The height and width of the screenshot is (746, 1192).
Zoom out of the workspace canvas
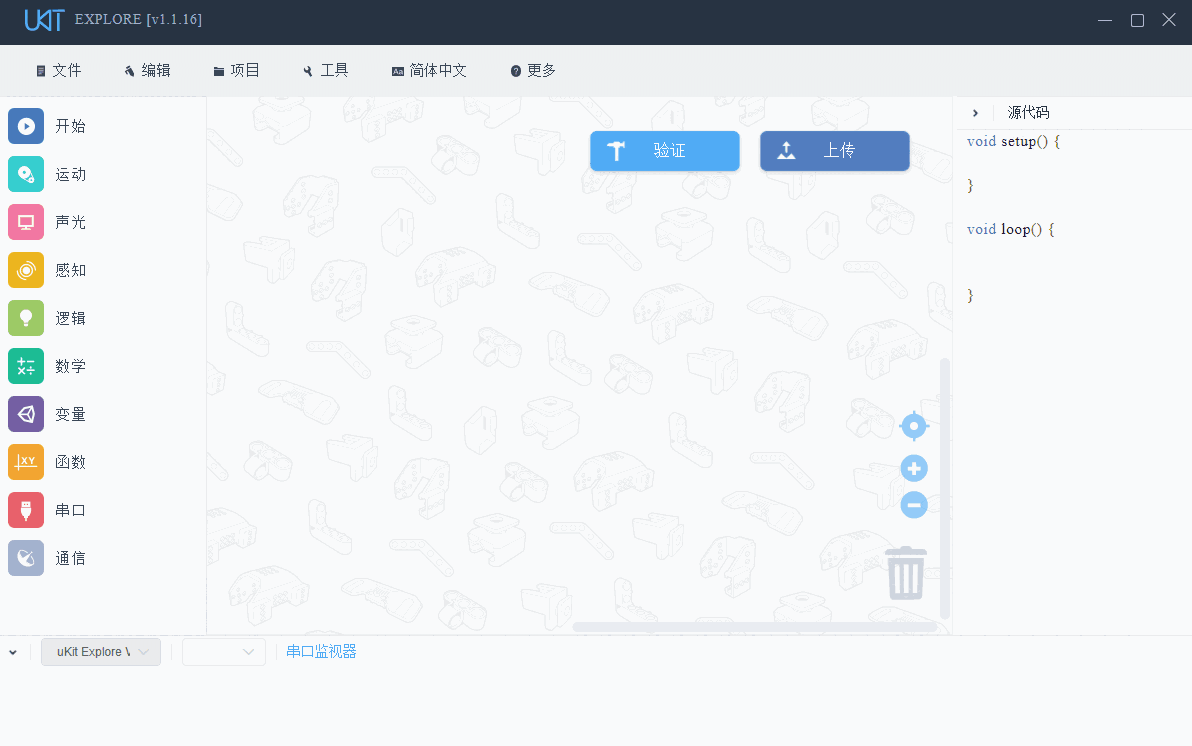913,505
